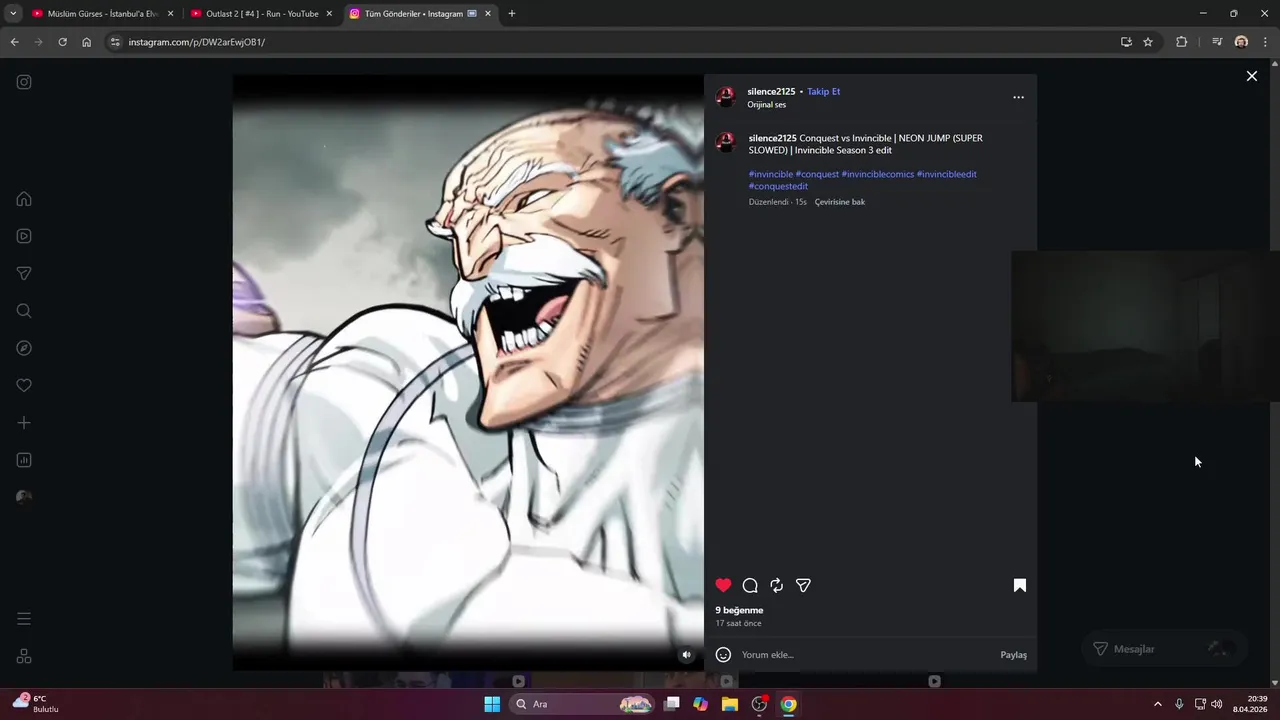View site information icon in address bar
The image size is (1280, 720).
point(115,42)
